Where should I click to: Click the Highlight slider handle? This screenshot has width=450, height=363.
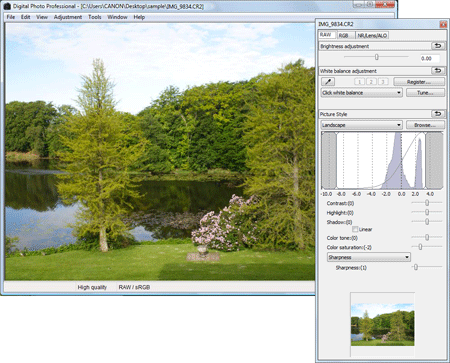click(427, 212)
